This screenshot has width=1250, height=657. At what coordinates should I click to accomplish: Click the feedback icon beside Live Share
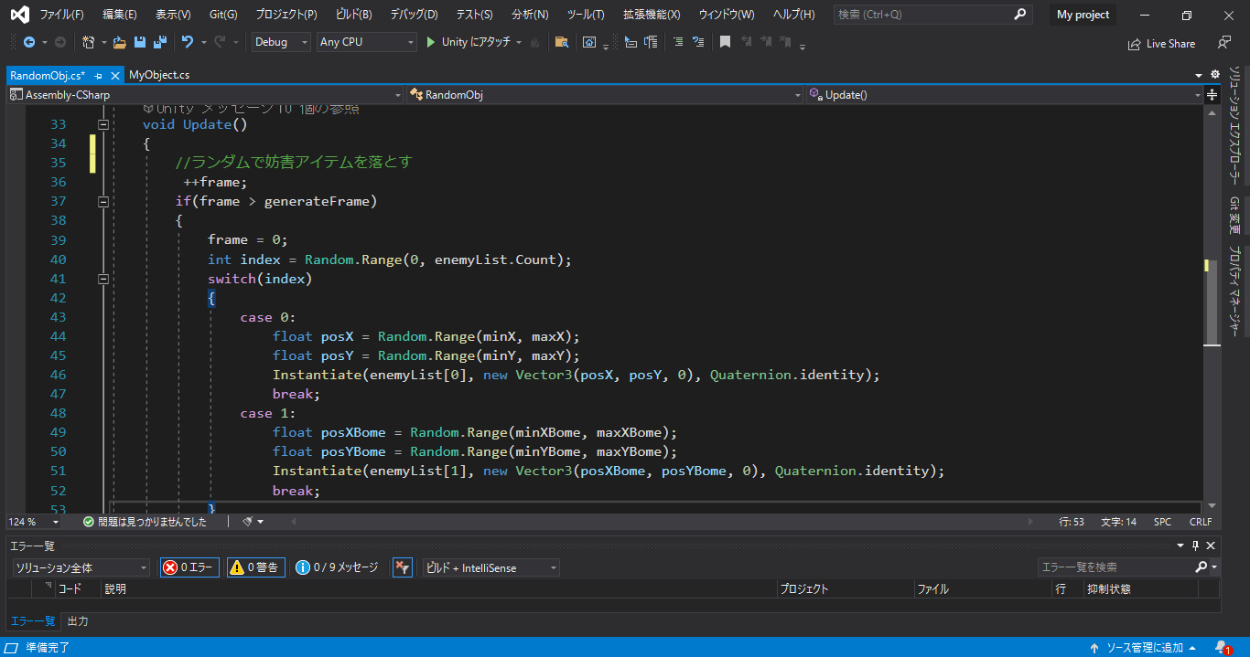coord(1224,43)
